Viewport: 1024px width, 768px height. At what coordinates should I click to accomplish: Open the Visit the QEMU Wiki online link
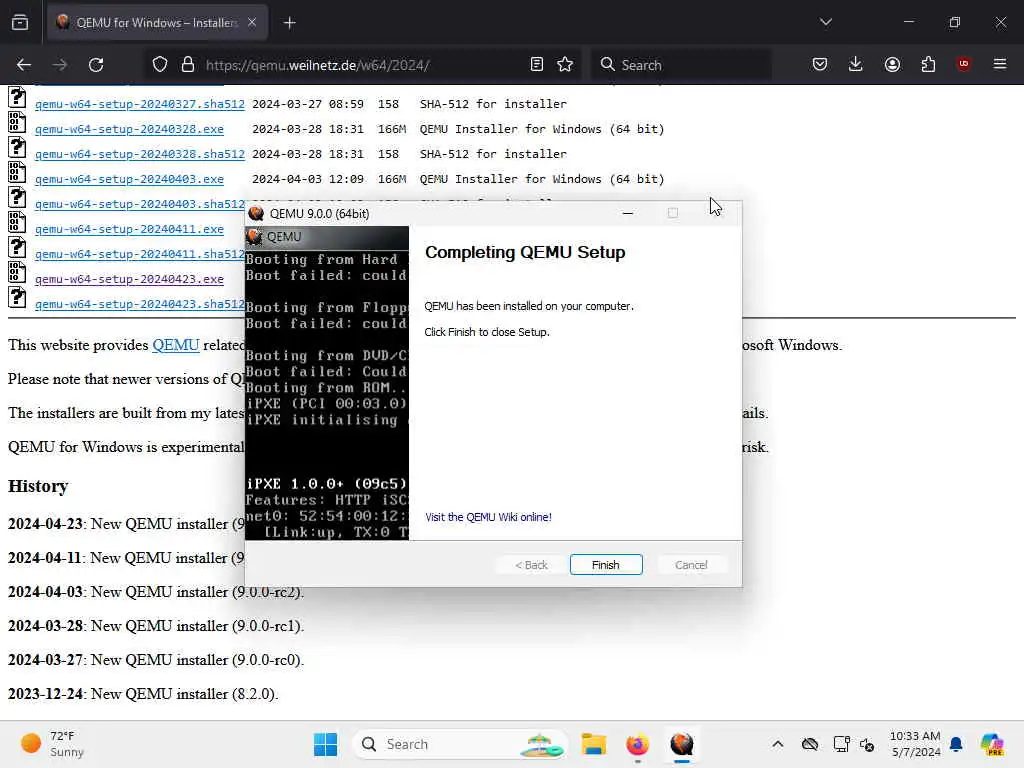[x=488, y=517]
